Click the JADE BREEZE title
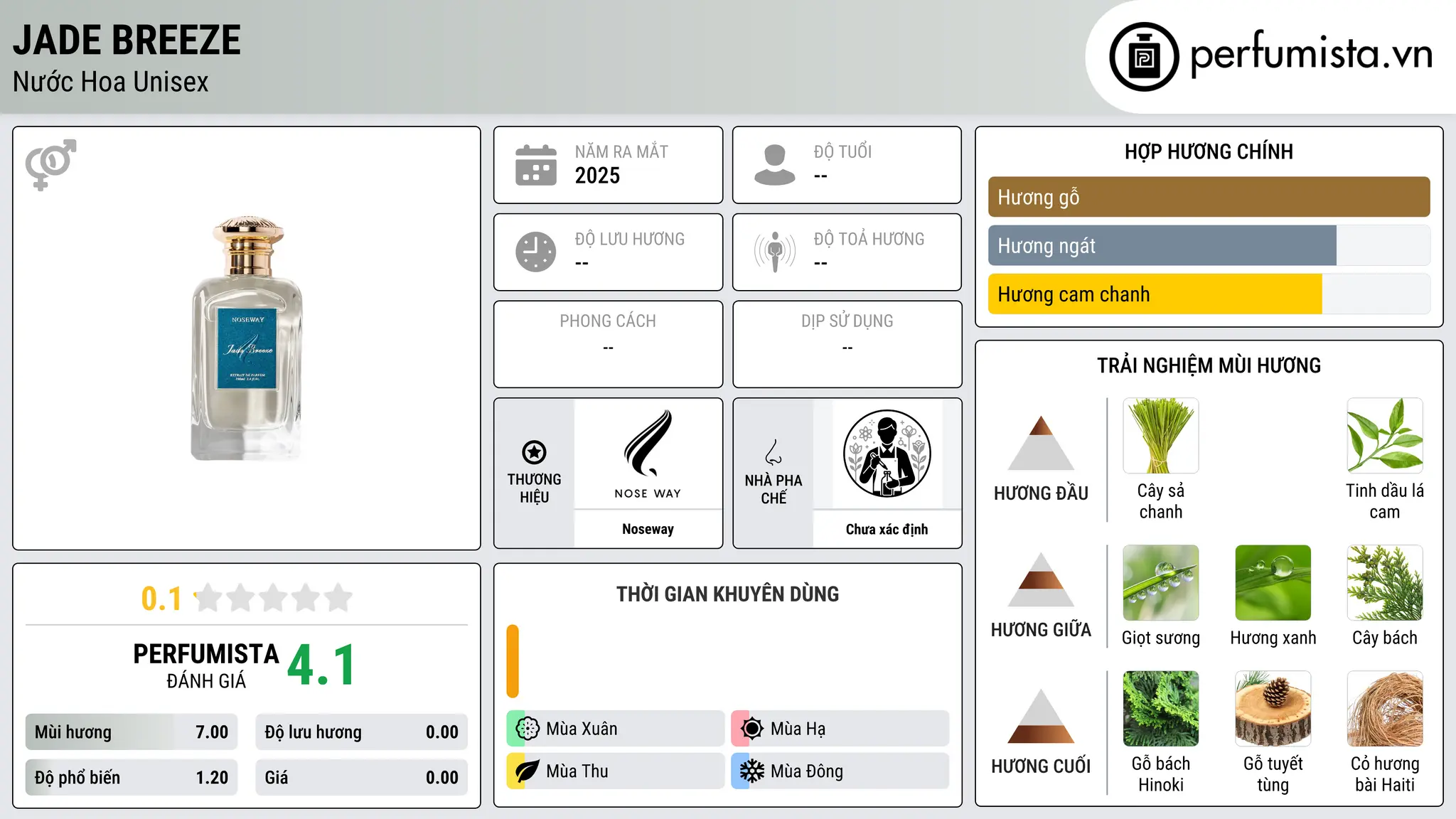The height and width of the screenshot is (819, 1456). (127, 40)
